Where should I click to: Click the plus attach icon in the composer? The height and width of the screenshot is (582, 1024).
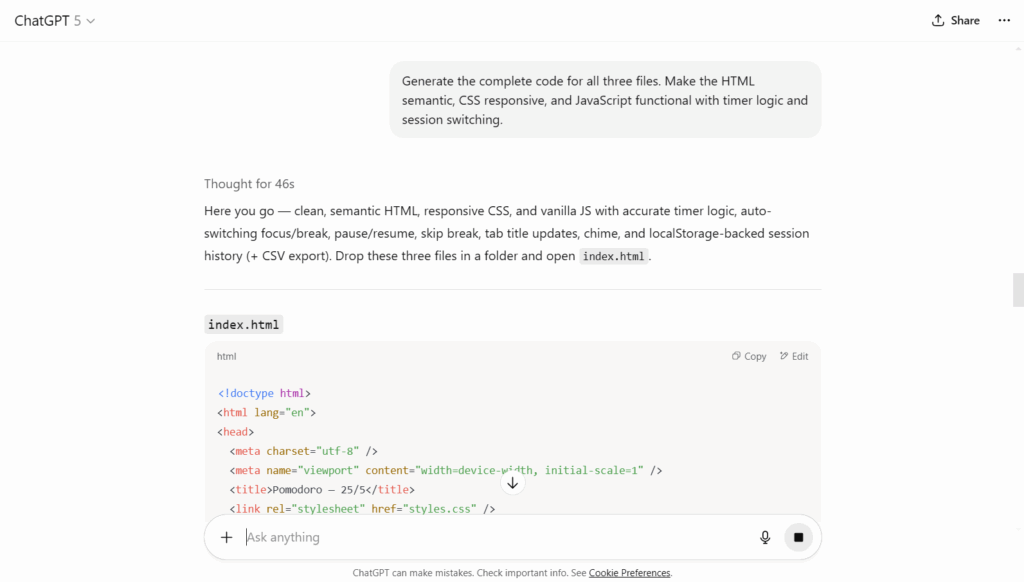point(226,537)
